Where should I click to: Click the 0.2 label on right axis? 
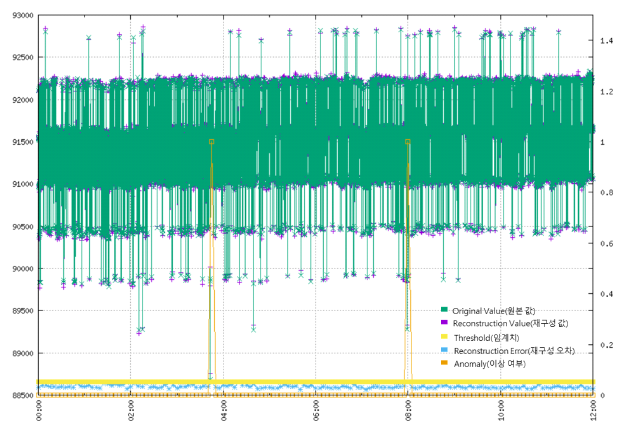coord(607,345)
